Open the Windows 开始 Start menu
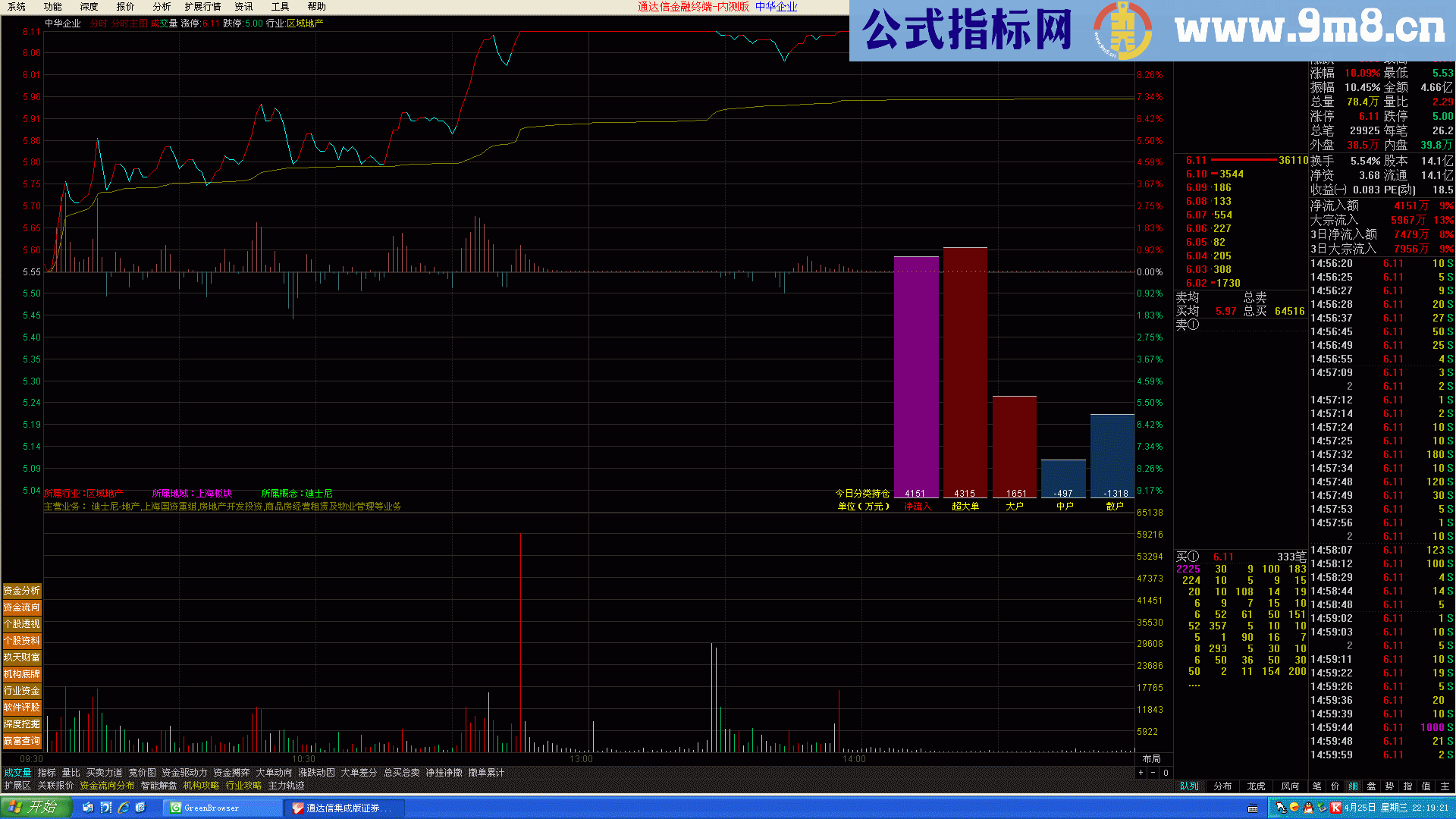The width and height of the screenshot is (1456, 819). pyautogui.click(x=36, y=808)
